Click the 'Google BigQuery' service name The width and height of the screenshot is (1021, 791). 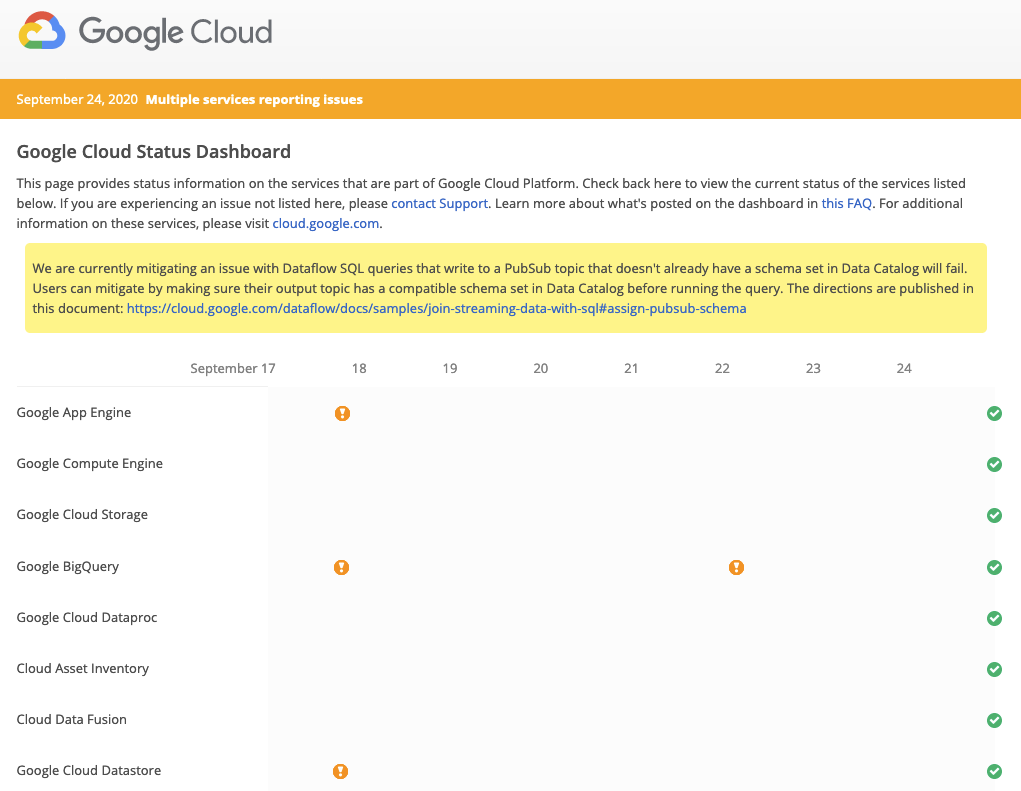pyautogui.click(x=68, y=566)
